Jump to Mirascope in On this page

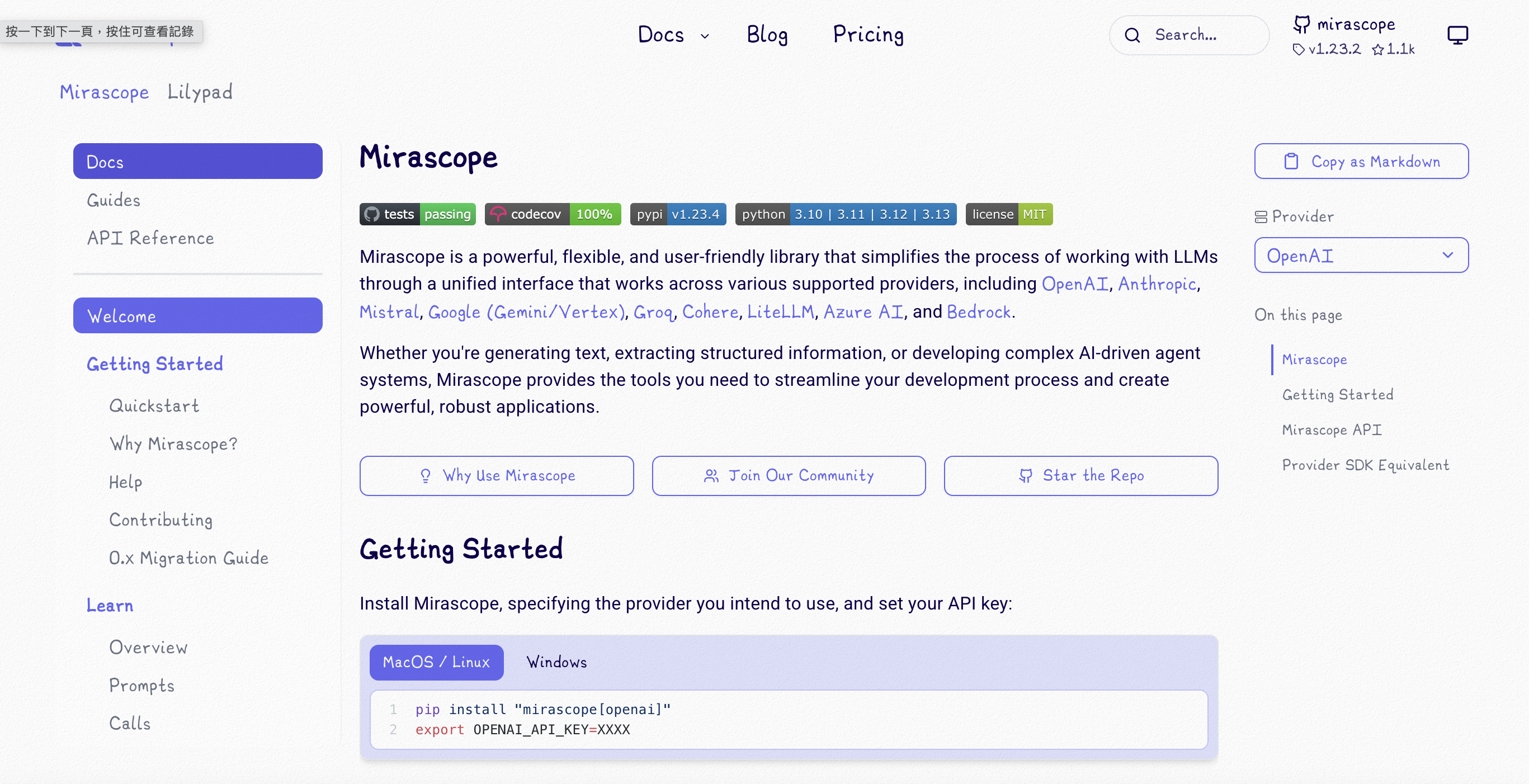click(1314, 360)
